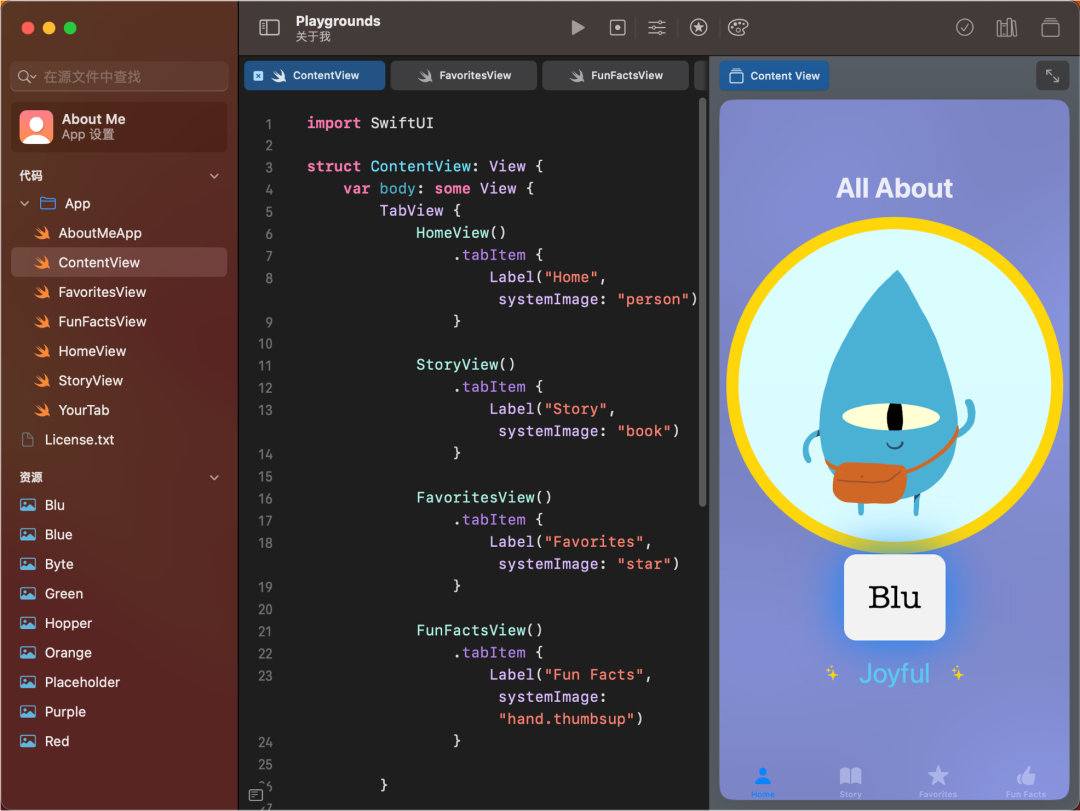Click the stacked windows icon at top right
Screen dimensions: 1080x811
tap(1050, 28)
